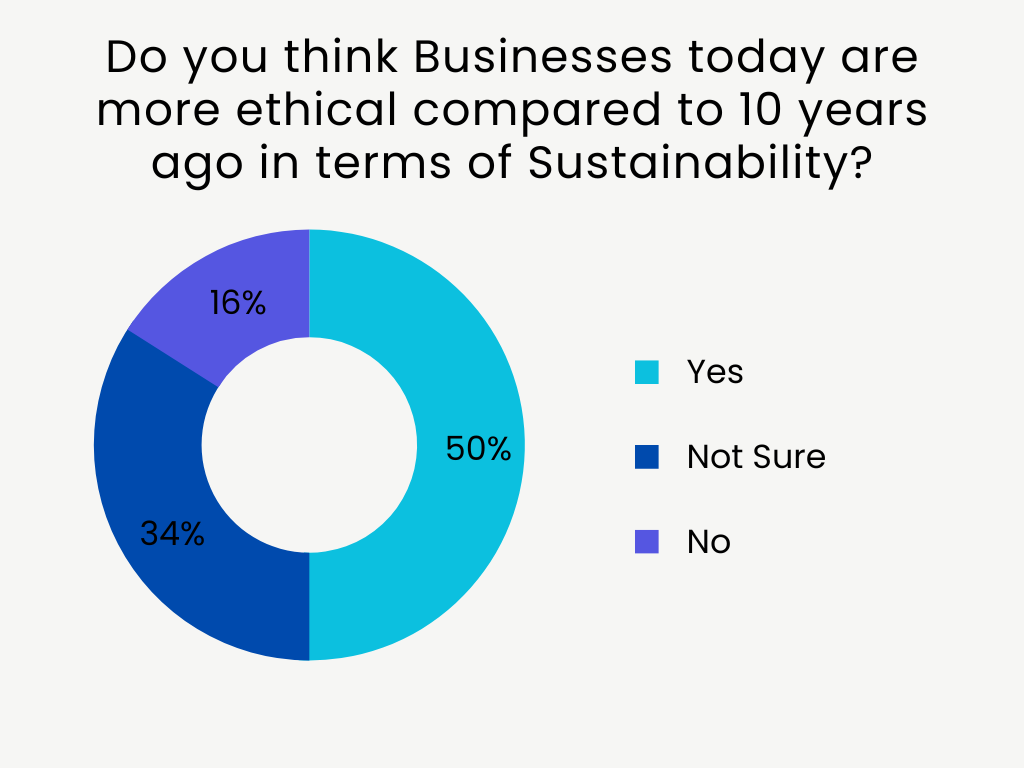Click the purple No legend color square
This screenshot has height=768, width=1024.
coord(647,542)
